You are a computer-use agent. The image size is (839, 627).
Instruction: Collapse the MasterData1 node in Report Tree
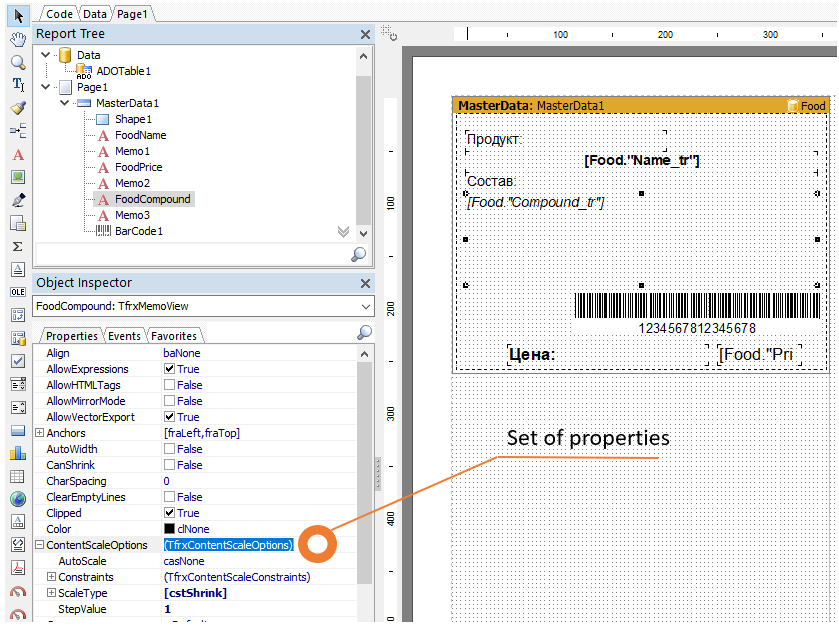tap(64, 103)
